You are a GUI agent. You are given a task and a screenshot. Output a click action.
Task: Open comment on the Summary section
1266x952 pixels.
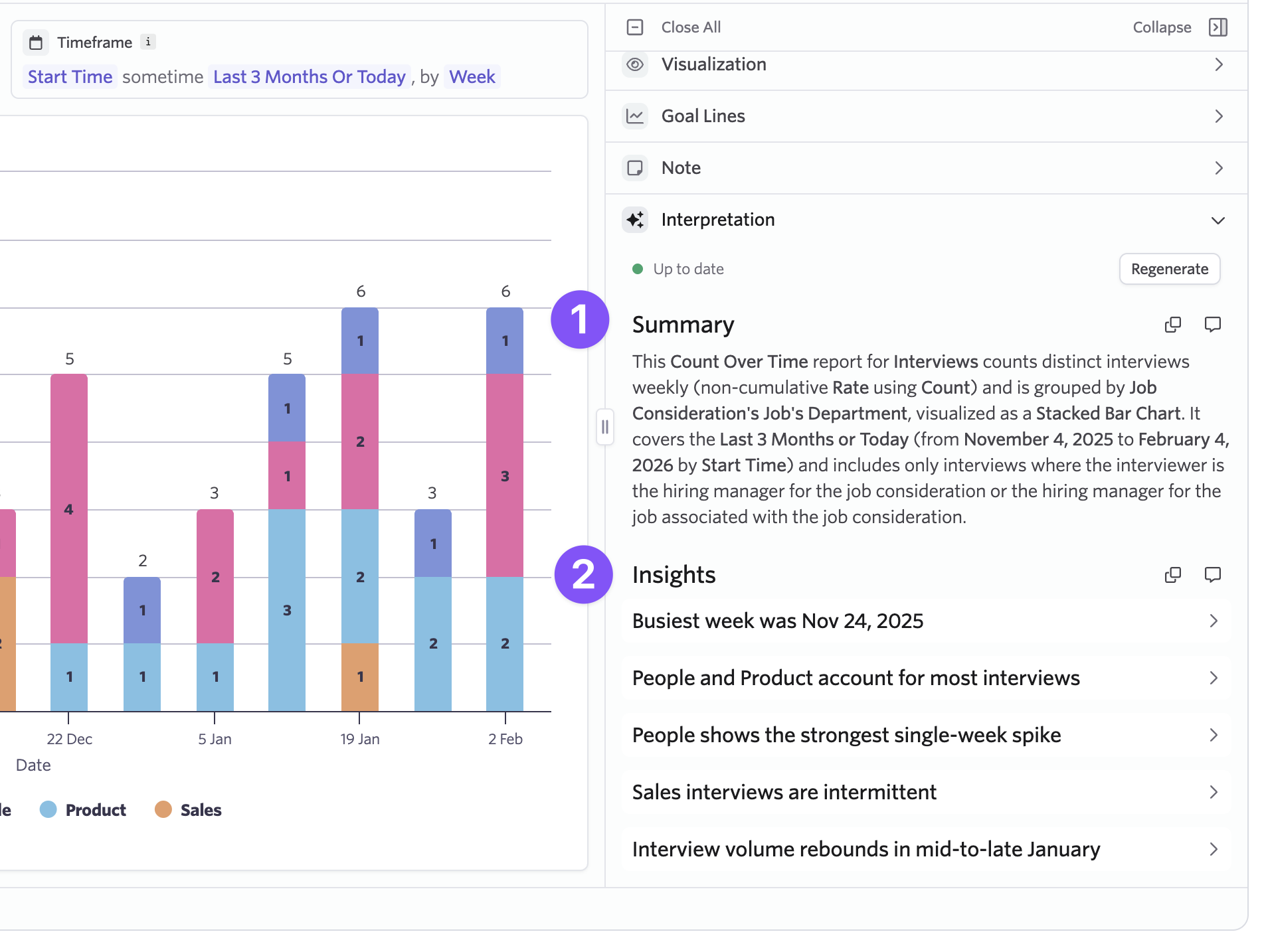(1212, 325)
